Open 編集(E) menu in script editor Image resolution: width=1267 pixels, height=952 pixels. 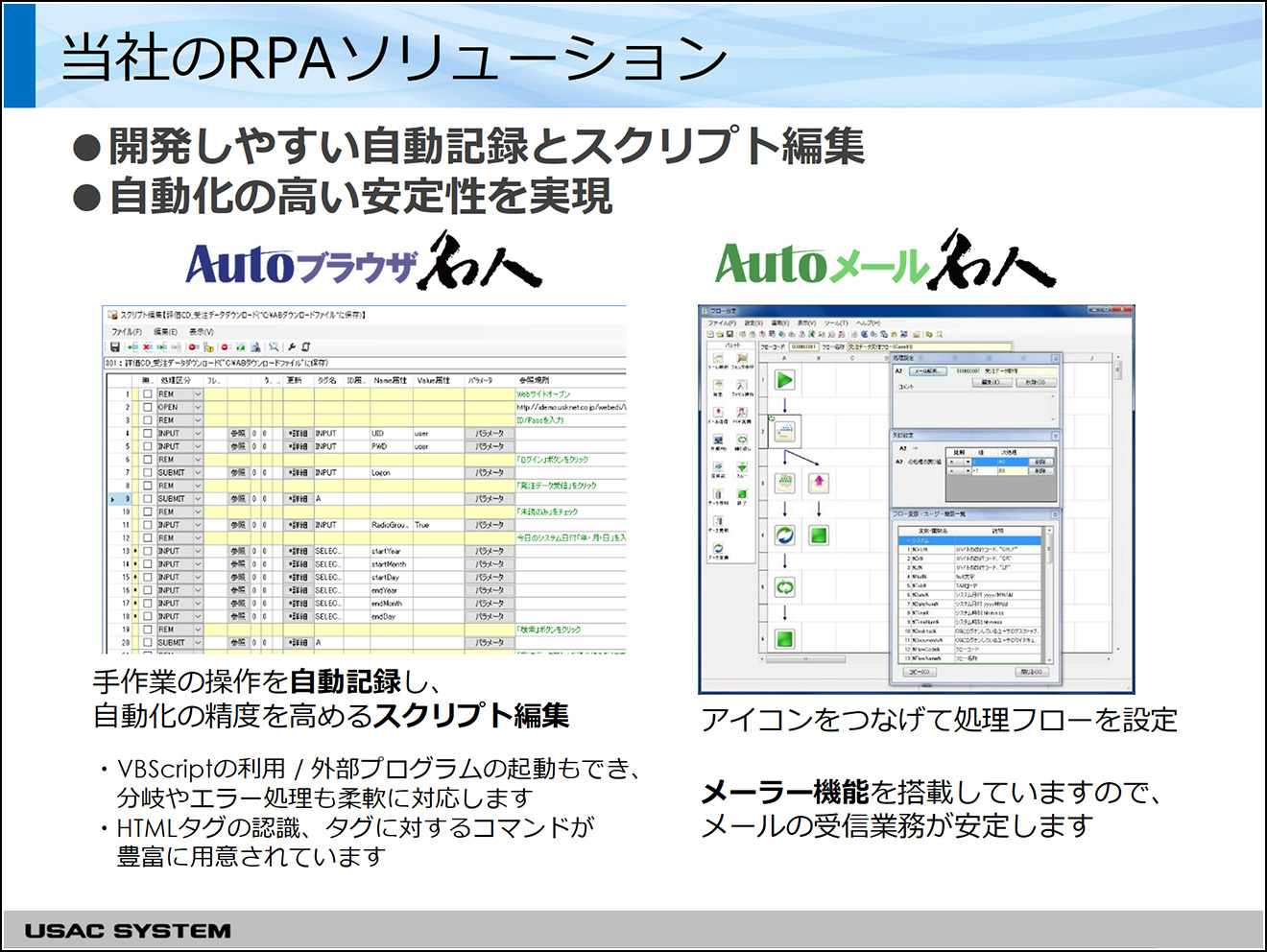(x=166, y=332)
